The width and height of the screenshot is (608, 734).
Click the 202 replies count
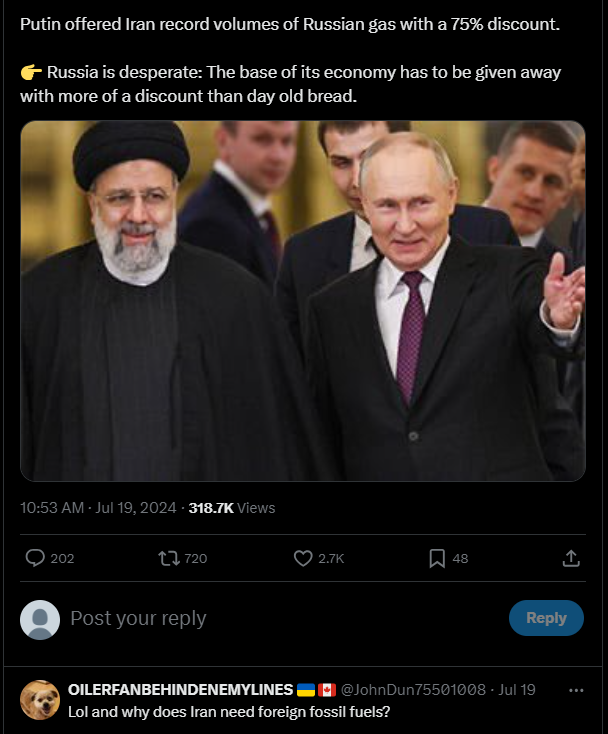[x=62, y=558]
